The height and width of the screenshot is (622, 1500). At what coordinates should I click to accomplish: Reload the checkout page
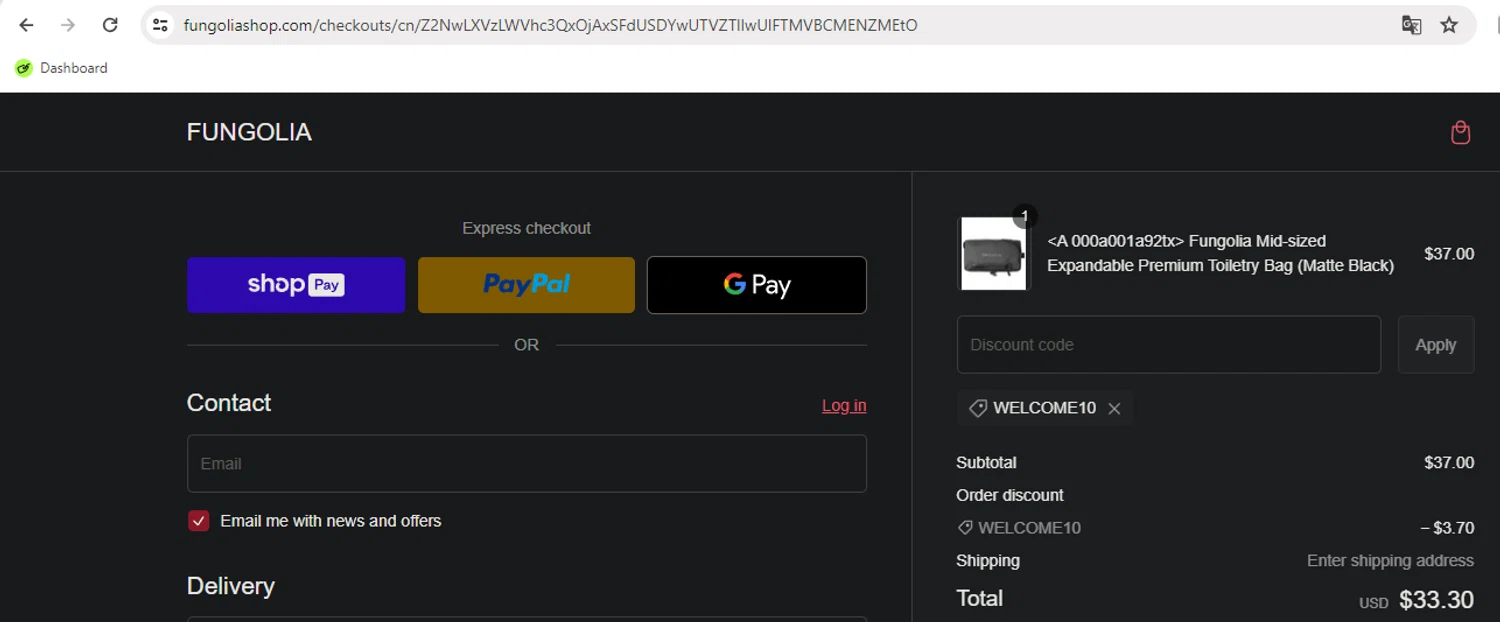pyautogui.click(x=110, y=25)
